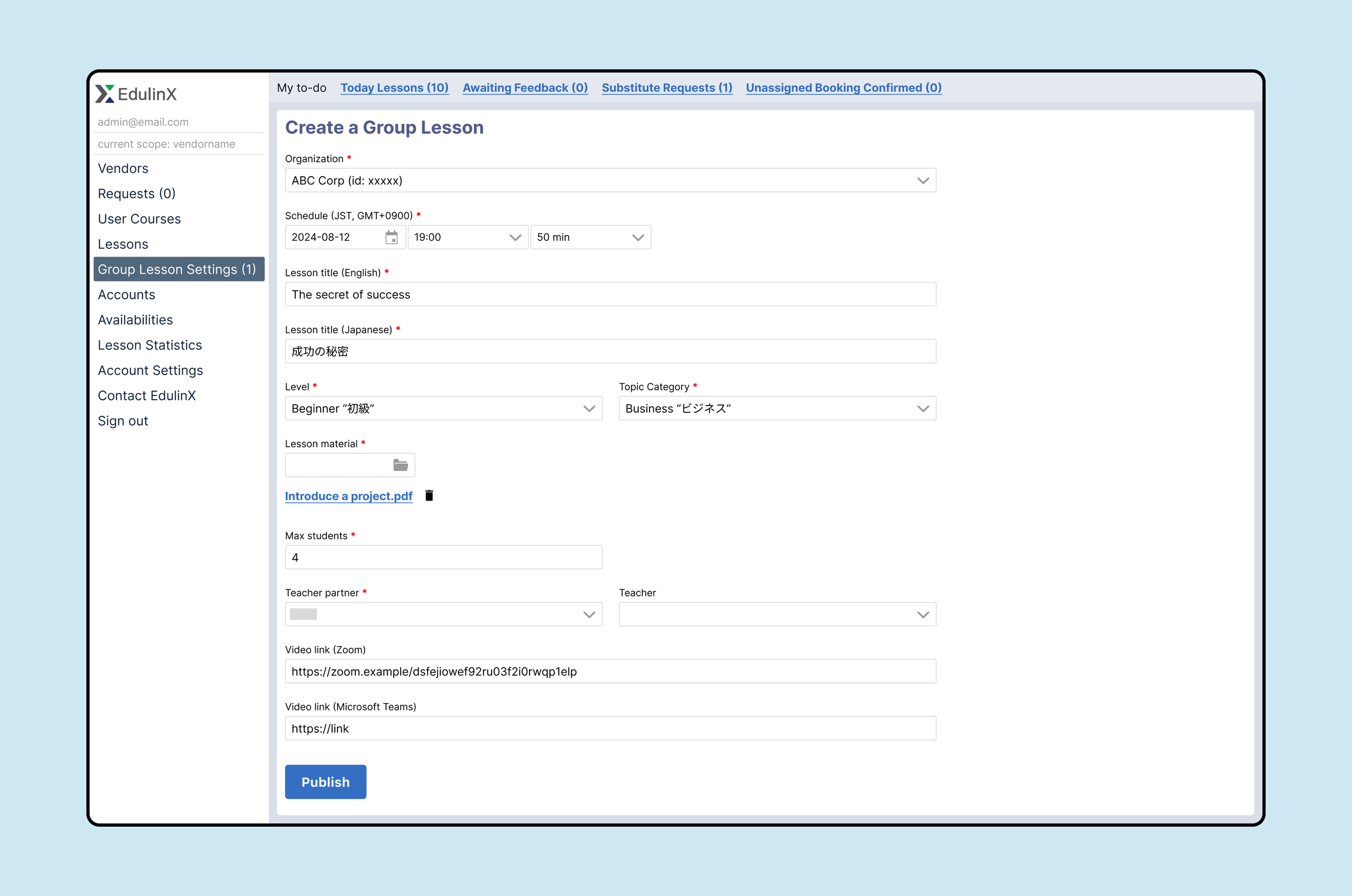Click the lesson material folder browse icon
This screenshot has width=1352, height=896.
400,465
